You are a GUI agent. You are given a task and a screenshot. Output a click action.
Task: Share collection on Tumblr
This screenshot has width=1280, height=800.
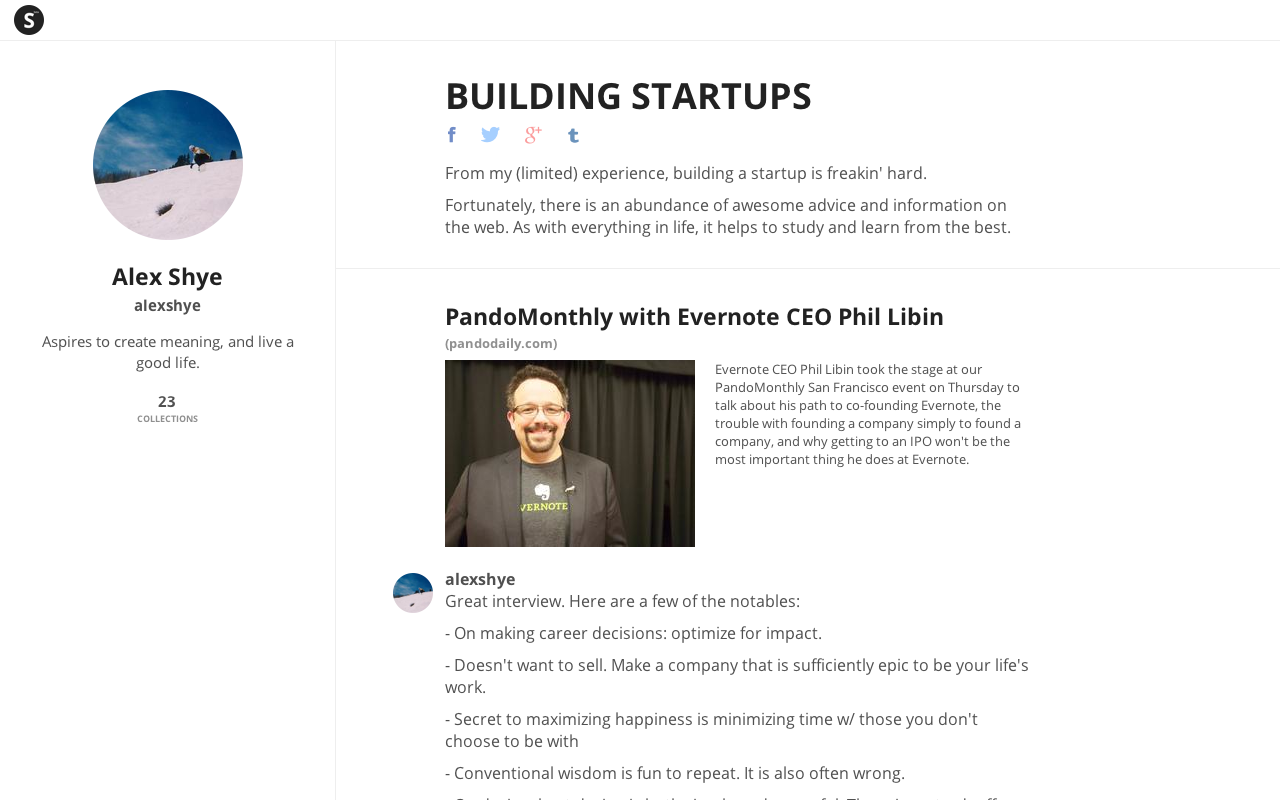click(573, 135)
